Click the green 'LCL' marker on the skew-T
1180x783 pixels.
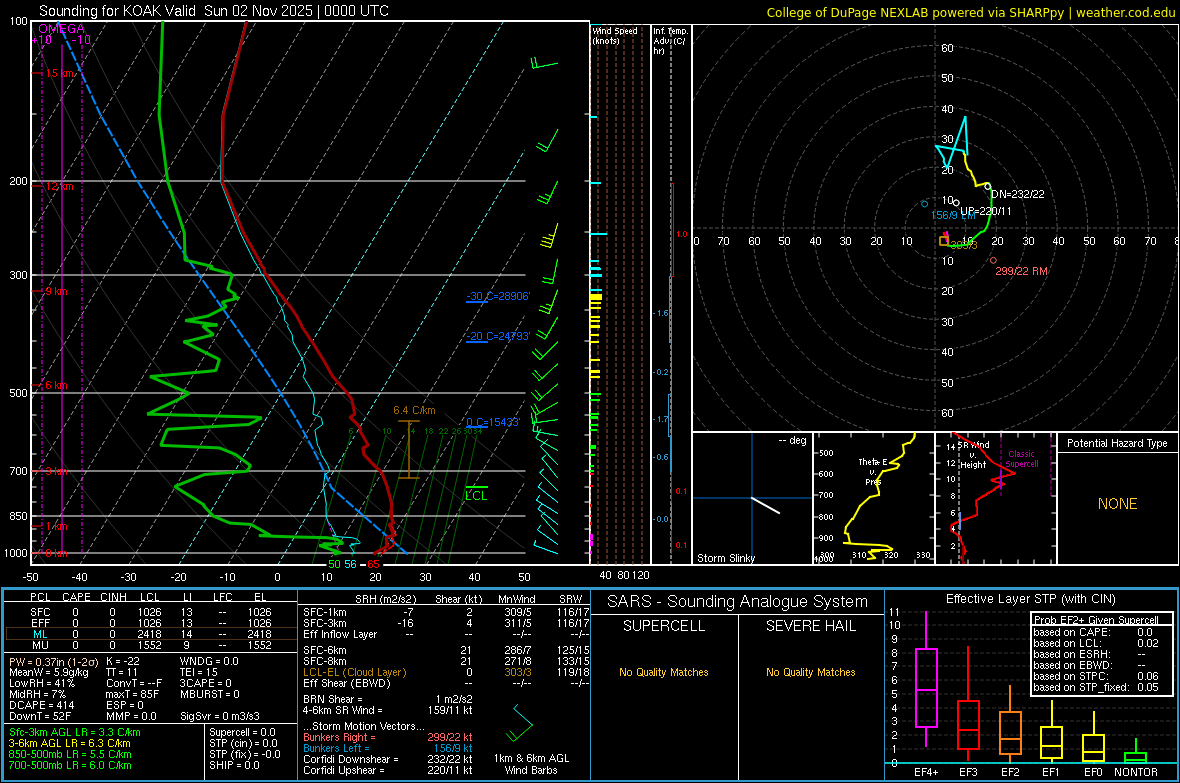pos(476,495)
